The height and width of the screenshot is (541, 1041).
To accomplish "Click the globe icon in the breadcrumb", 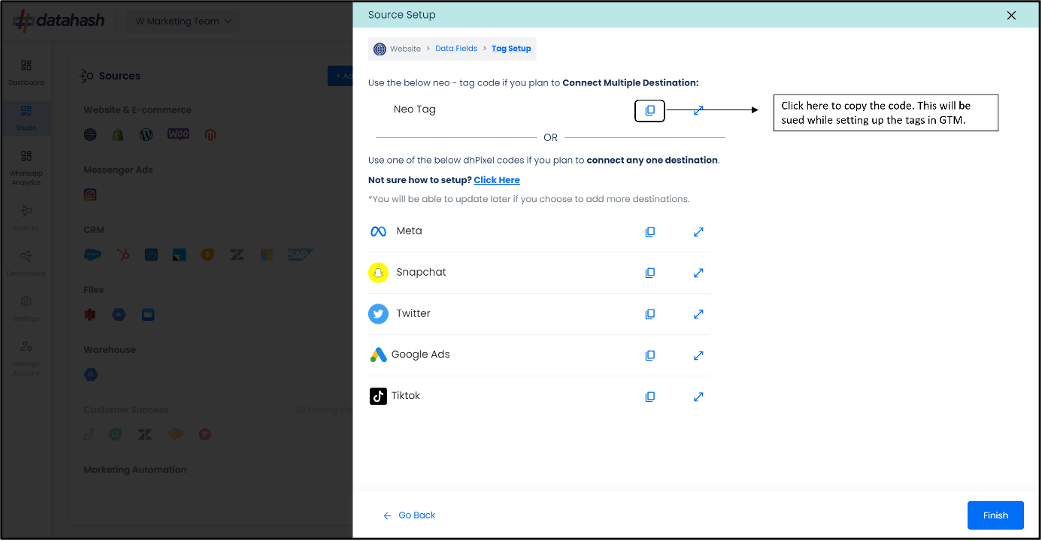I will tap(380, 49).
